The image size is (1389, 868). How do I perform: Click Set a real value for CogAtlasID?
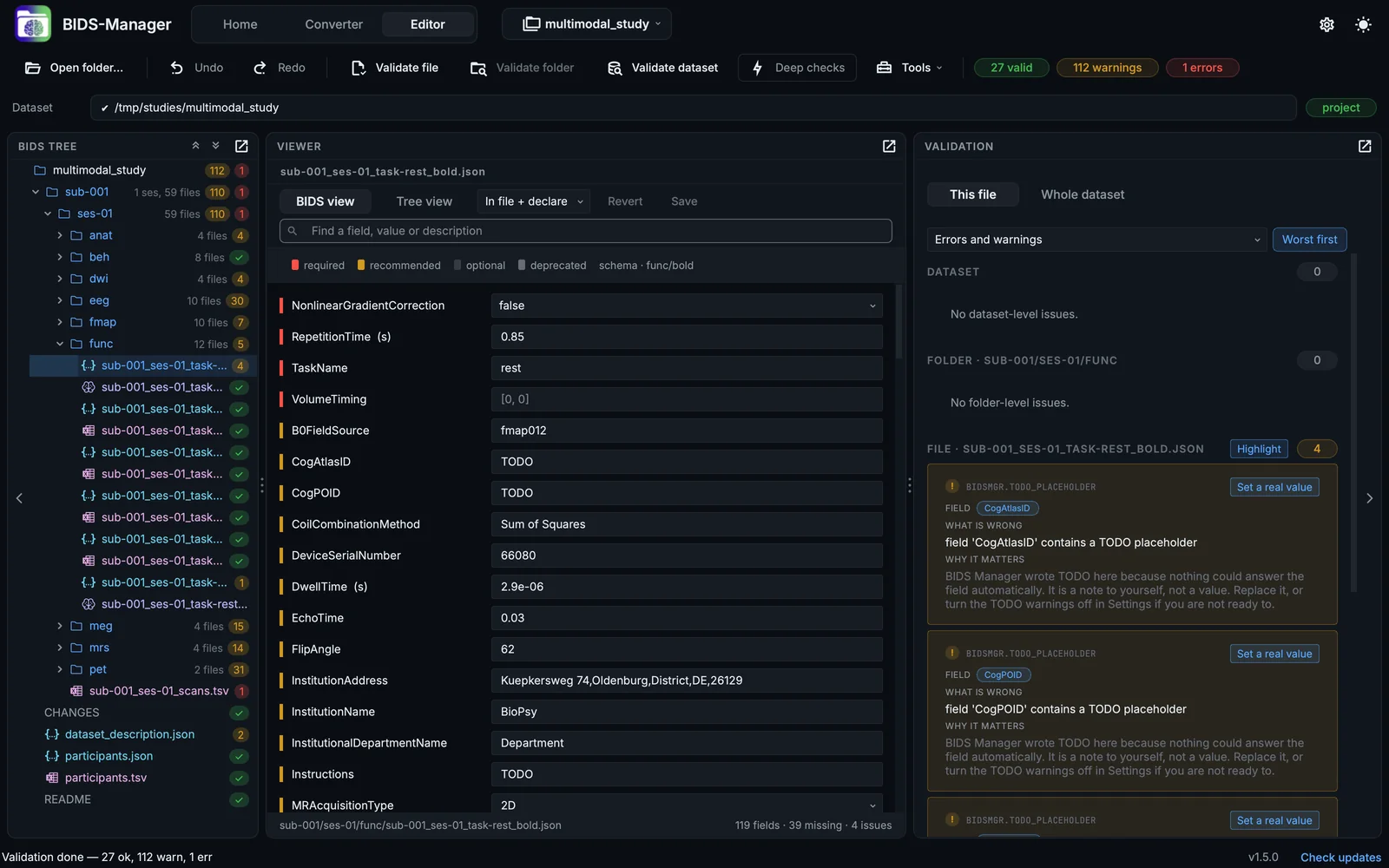pyautogui.click(x=1274, y=487)
